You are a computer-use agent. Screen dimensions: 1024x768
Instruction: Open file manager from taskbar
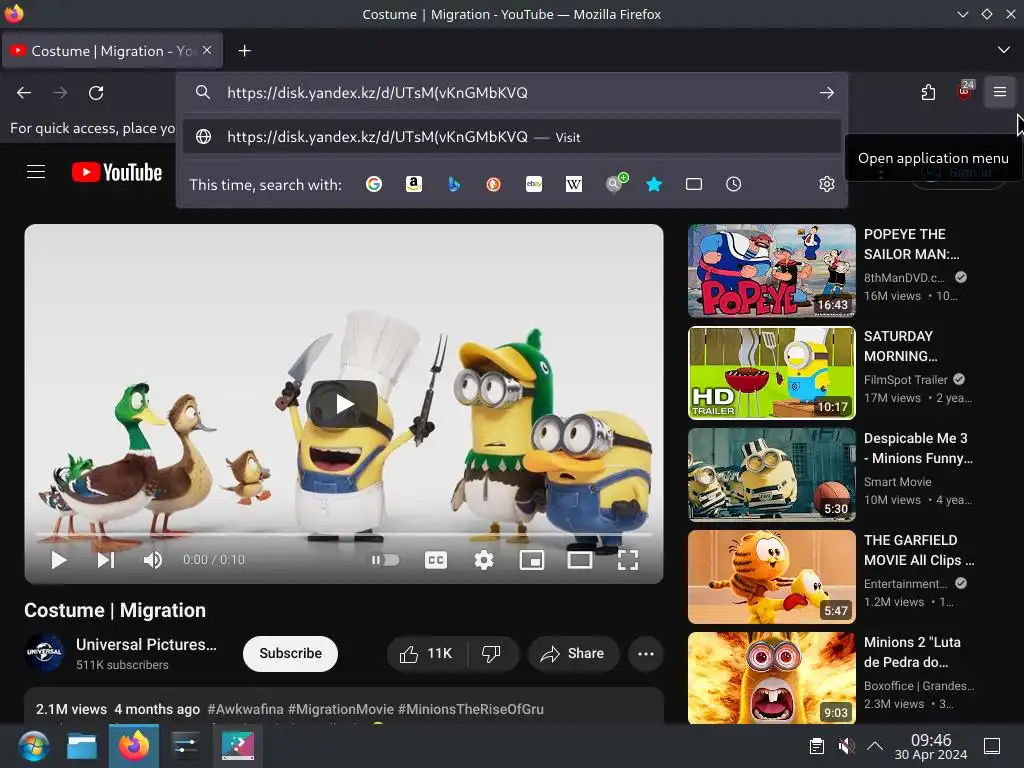[x=82, y=746]
